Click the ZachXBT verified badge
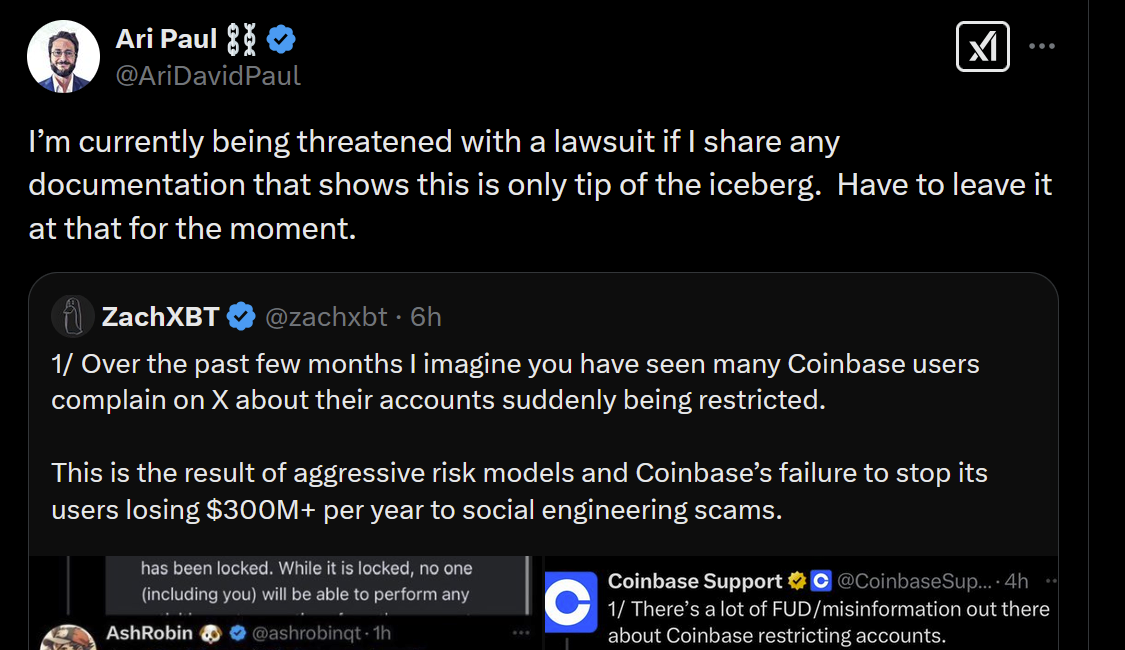The height and width of the screenshot is (650, 1125). 241,317
